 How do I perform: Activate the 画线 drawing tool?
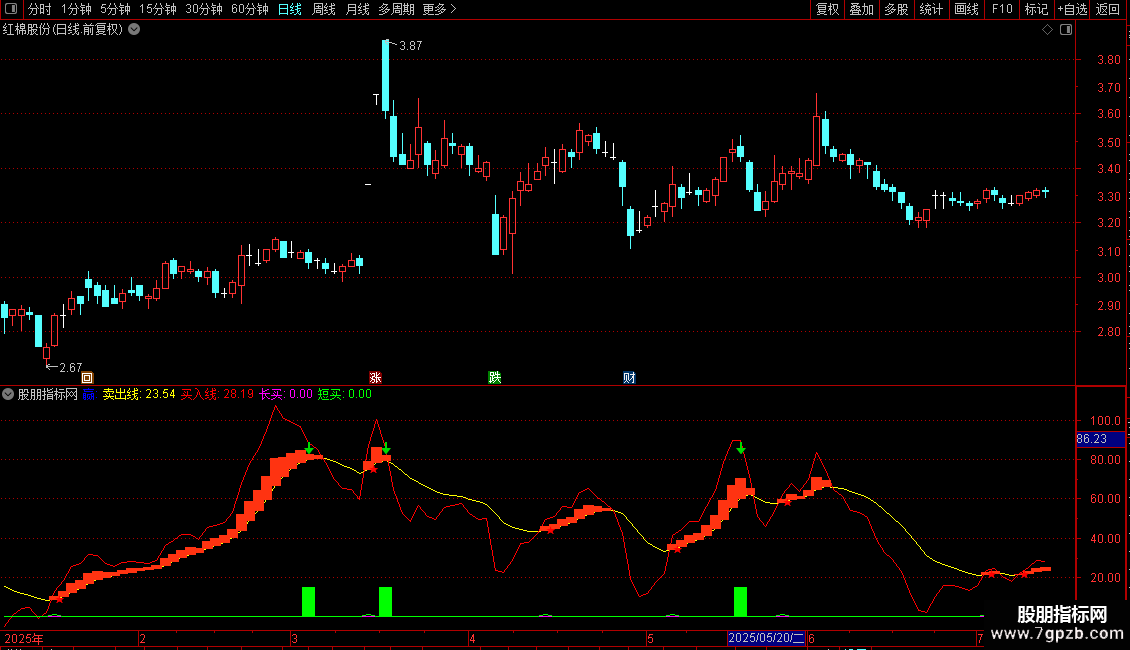(x=966, y=9)
